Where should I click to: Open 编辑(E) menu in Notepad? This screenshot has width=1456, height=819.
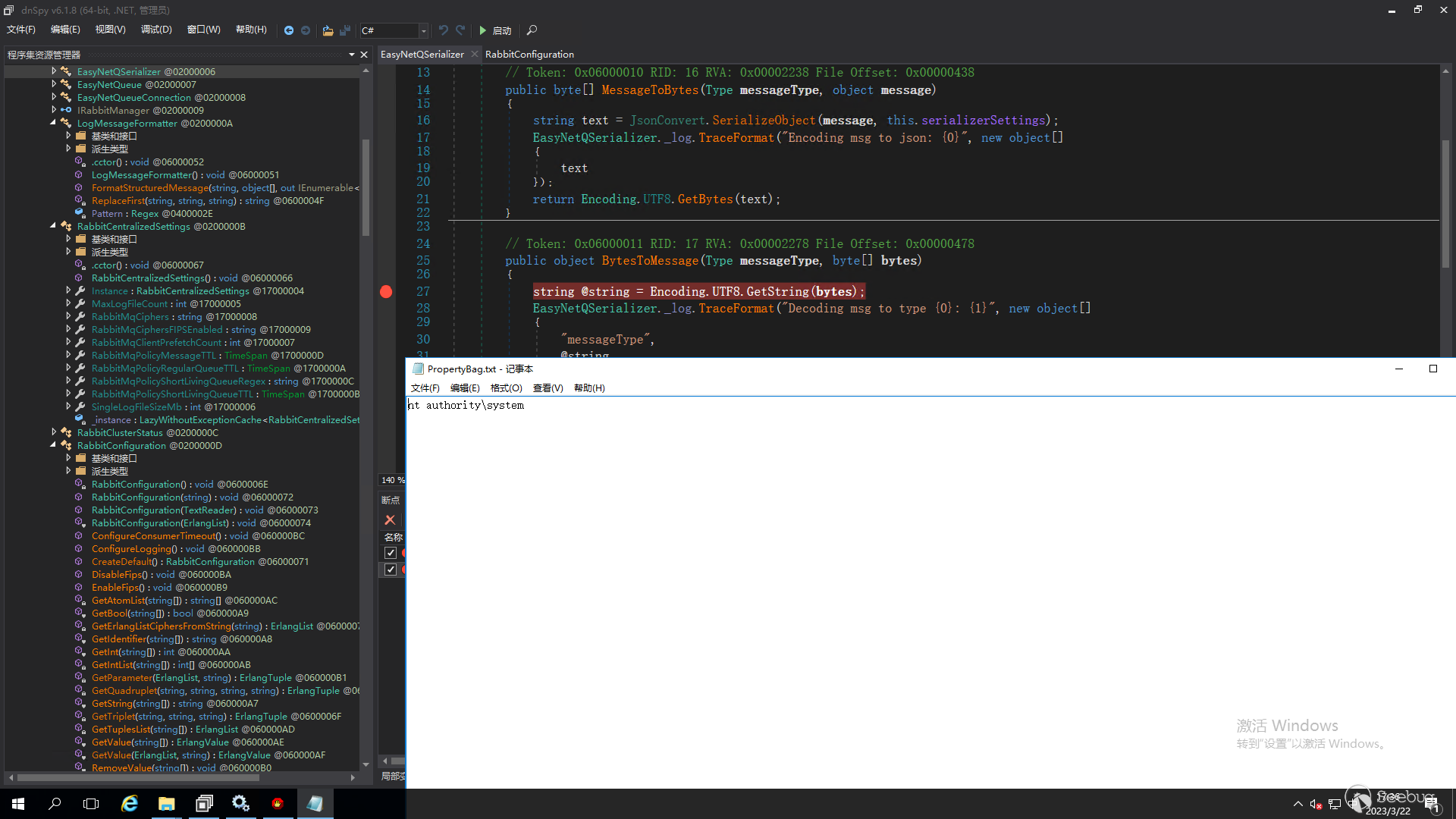[464, 388]
